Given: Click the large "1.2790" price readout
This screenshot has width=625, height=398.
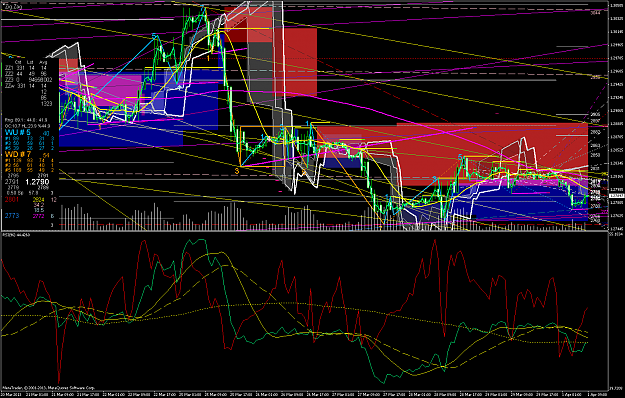Looking at the screenshot, I should (37, 182).
